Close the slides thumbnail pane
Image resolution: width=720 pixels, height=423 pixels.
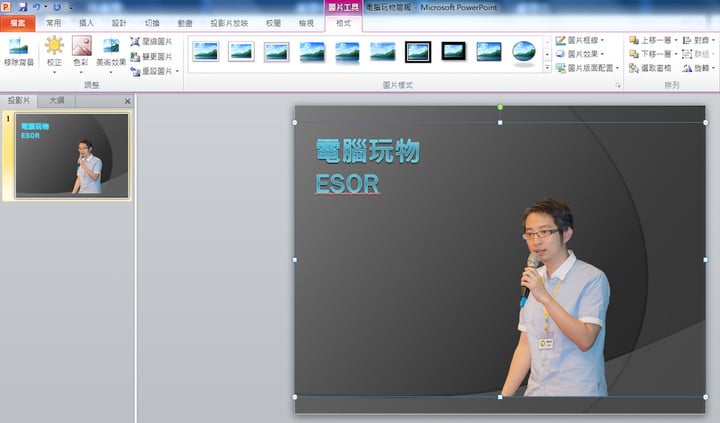coord(127,101)
